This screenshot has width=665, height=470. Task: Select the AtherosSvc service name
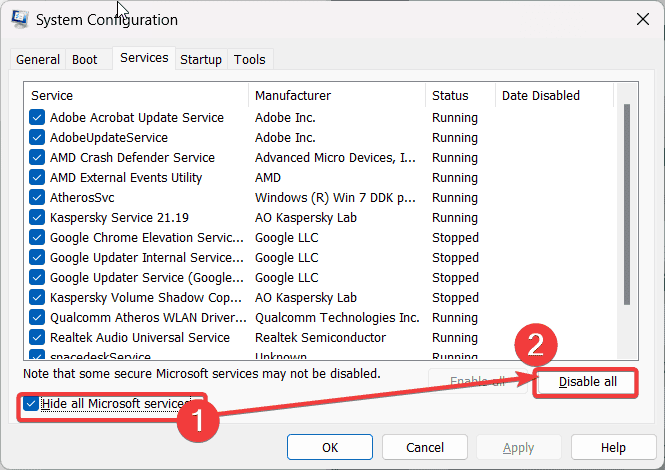point(82,197)
